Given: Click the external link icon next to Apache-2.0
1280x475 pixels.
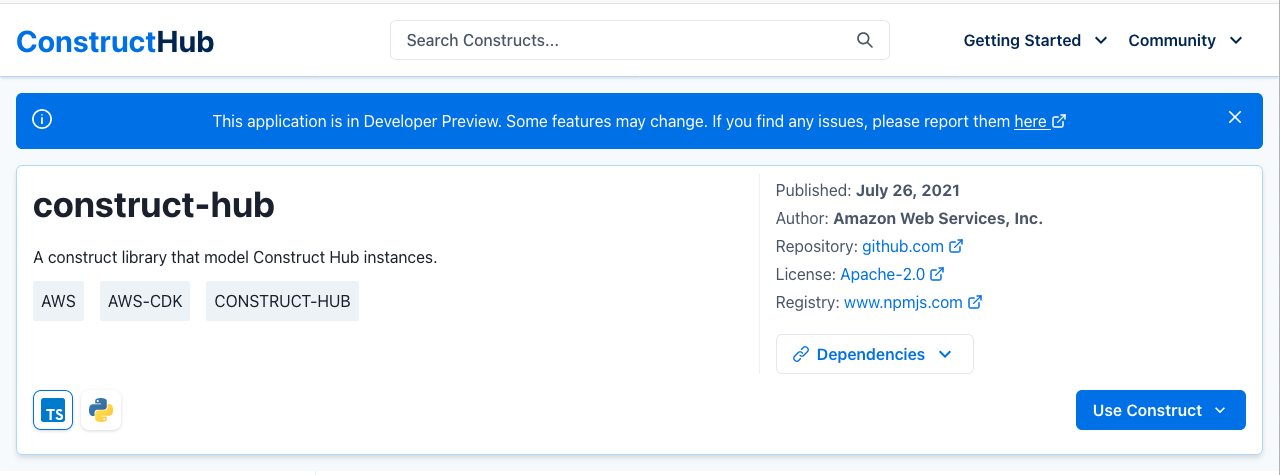Looking at the screenshot, I should 937,274.
